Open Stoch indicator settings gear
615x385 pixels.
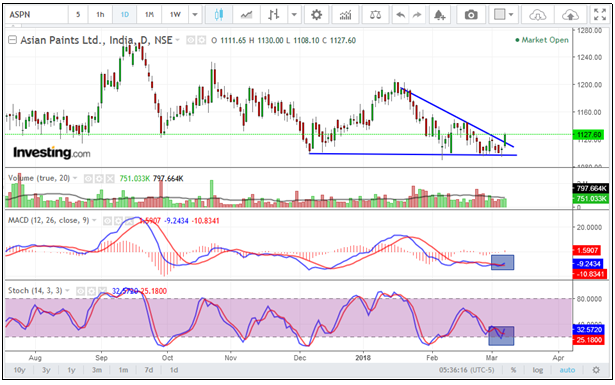tap(91, 291)
